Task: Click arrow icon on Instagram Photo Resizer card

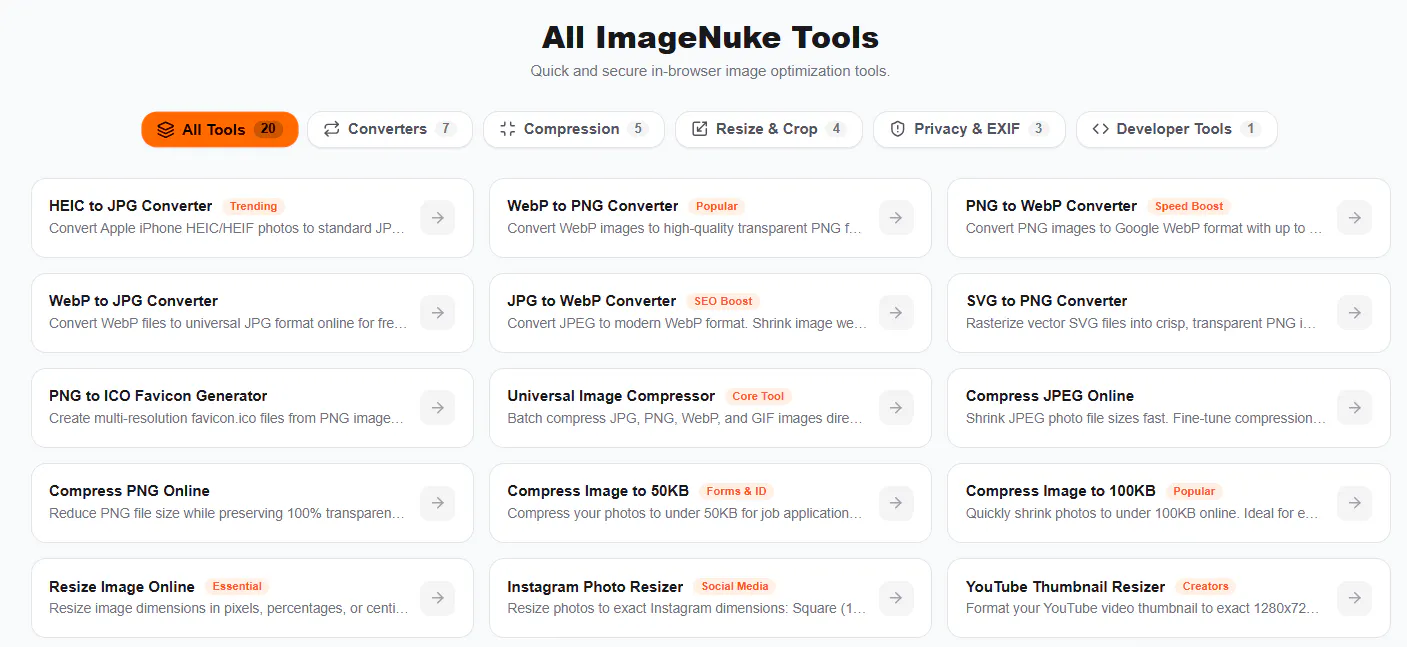Action: 896,598
